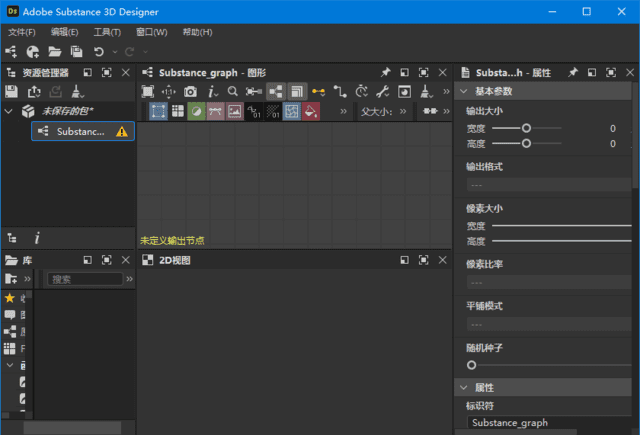The image size is (640, 435).
Task: Open the 工具(T) menu
Action: click(x=107, y=32)
